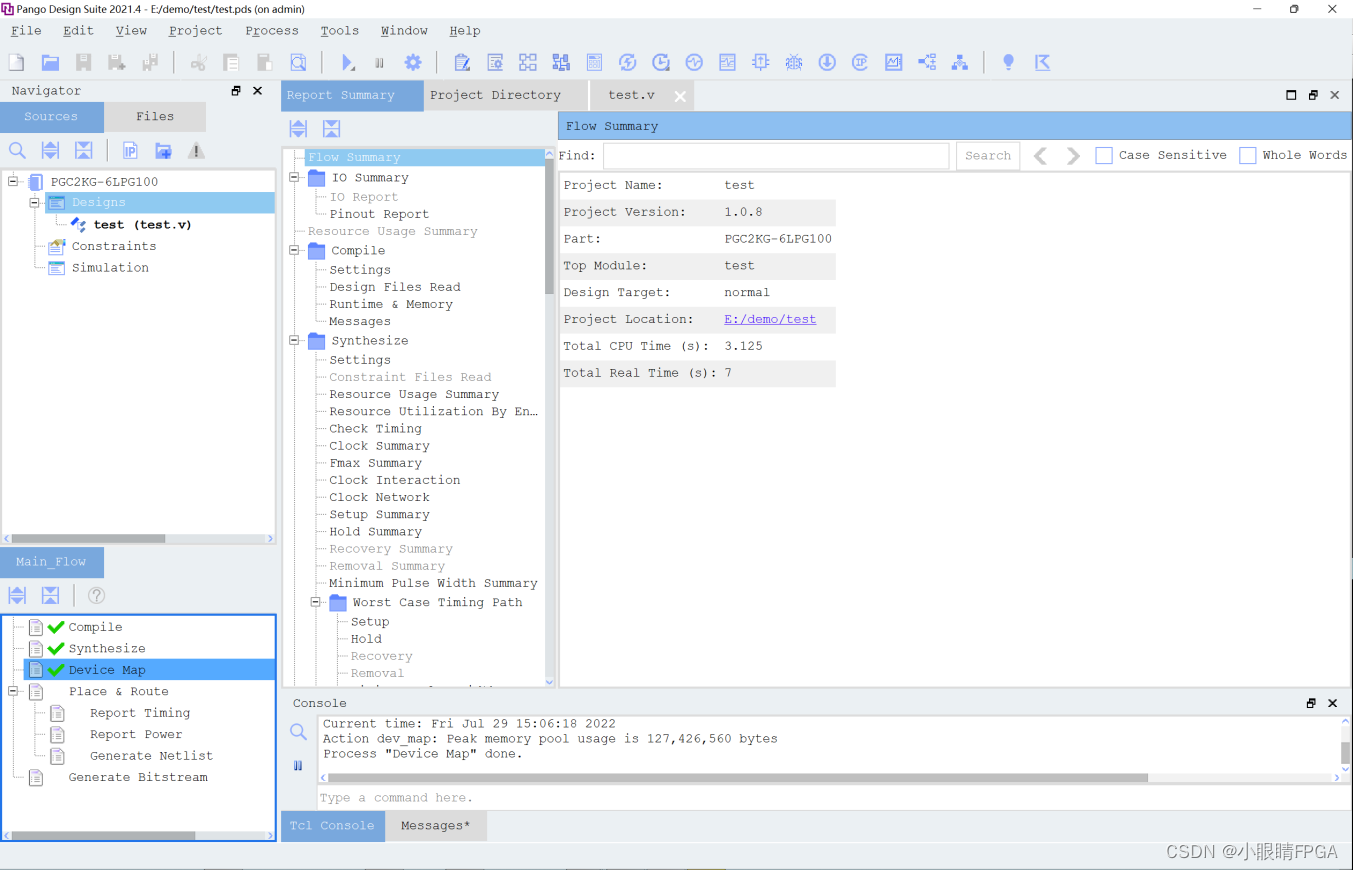The height and width of the screenshot is (870, 1353).
Task: Switch to the Messages* tab
Action: [436, 826]
